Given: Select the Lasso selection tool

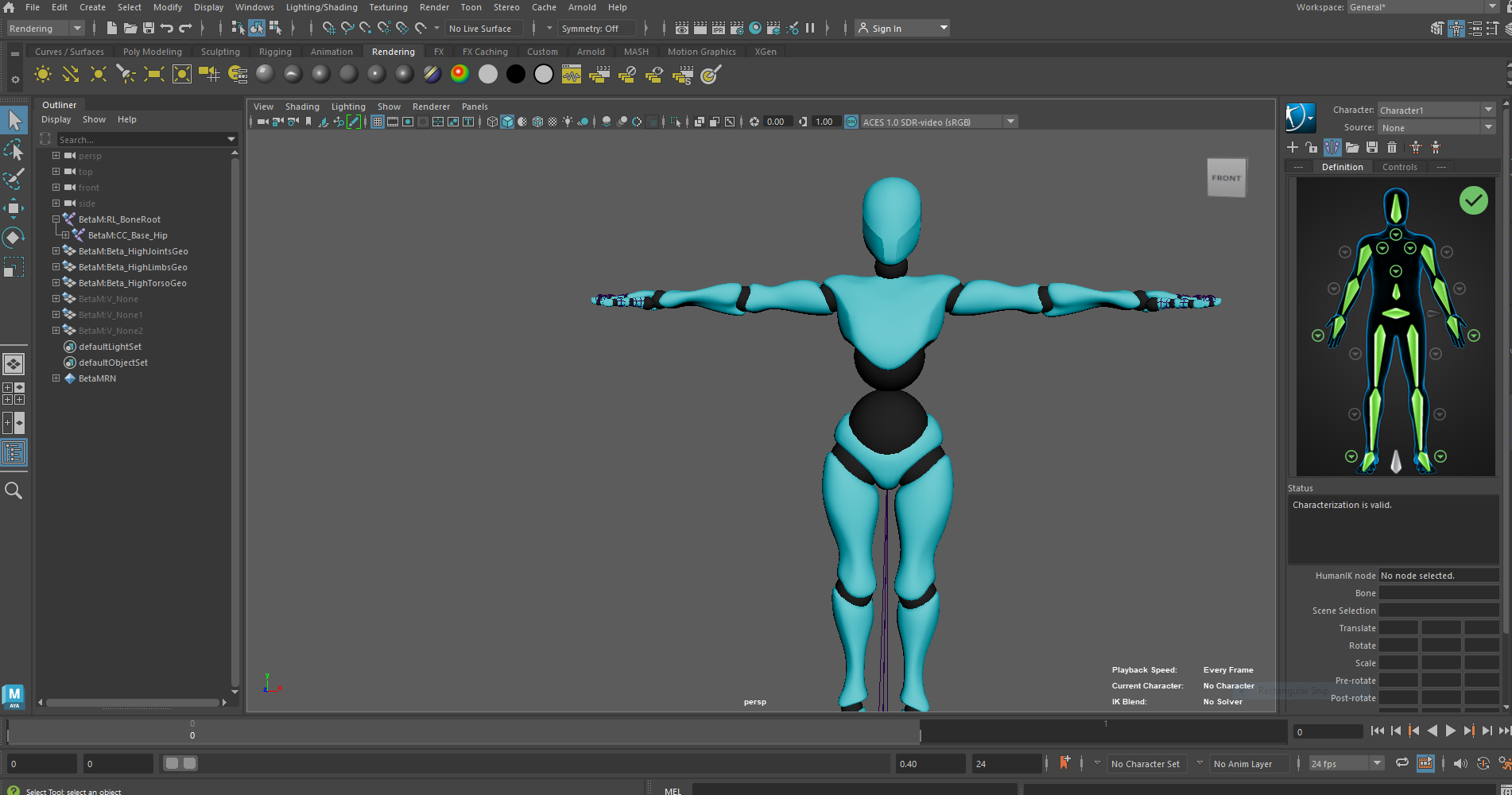Looking at the screenshot, I should tap(14, 149).
